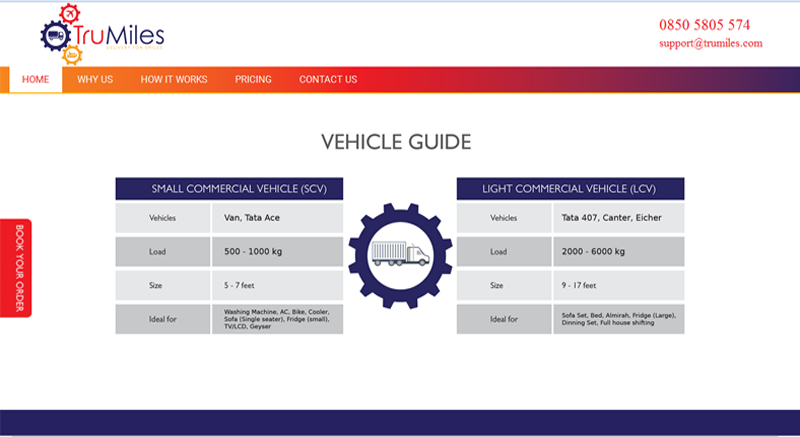
Task: Click BOOK YOUR ORDER side button
Action: (x=16, y=268)
